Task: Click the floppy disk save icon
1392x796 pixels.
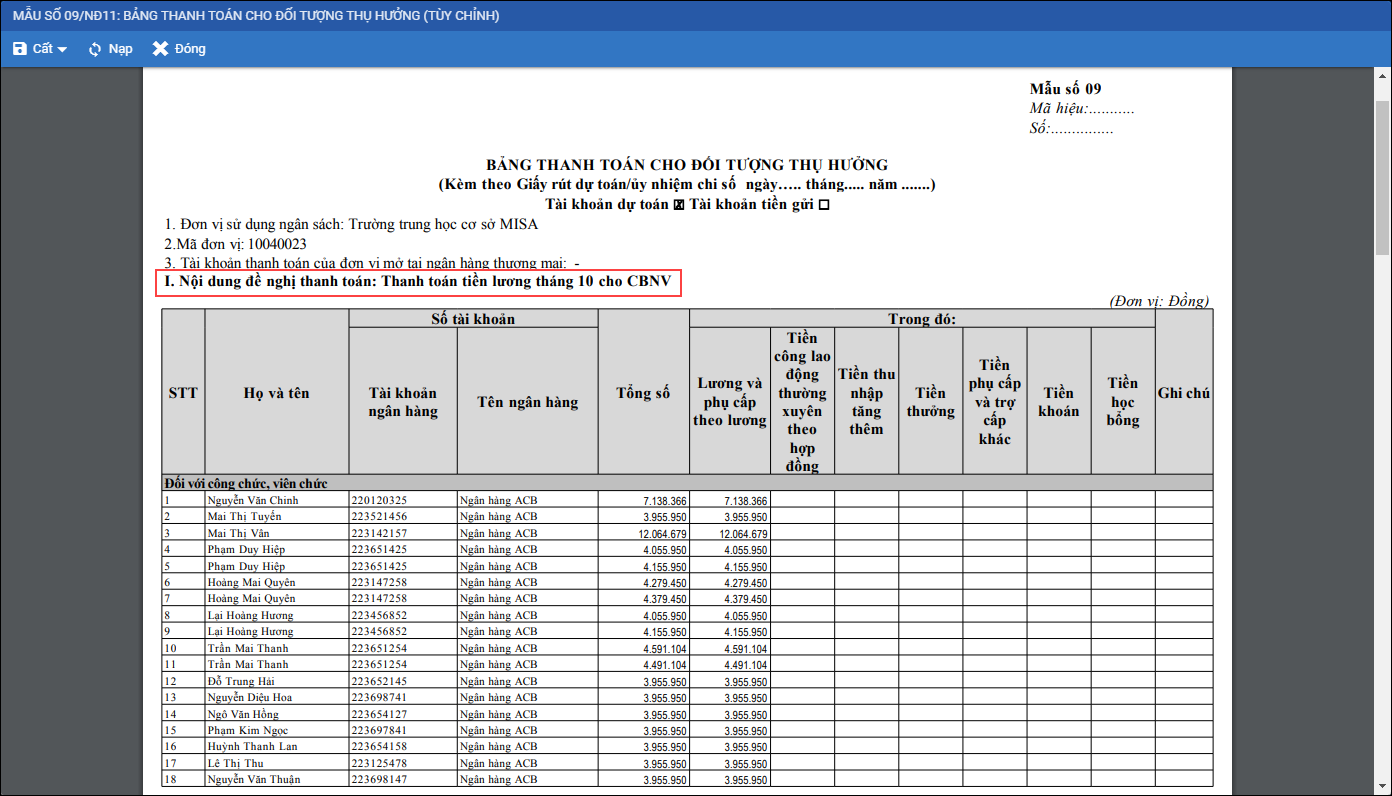Action: [20, 49]
